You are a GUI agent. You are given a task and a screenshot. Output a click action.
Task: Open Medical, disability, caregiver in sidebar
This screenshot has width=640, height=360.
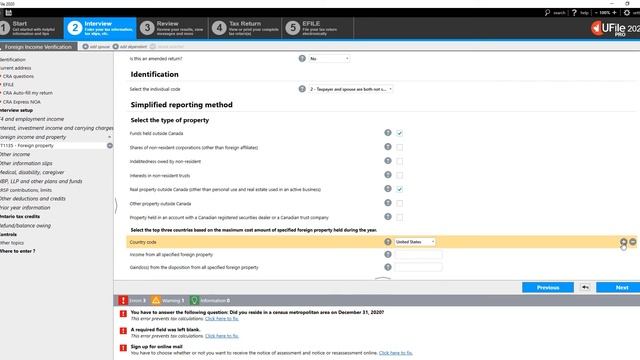tap(32, 172)
